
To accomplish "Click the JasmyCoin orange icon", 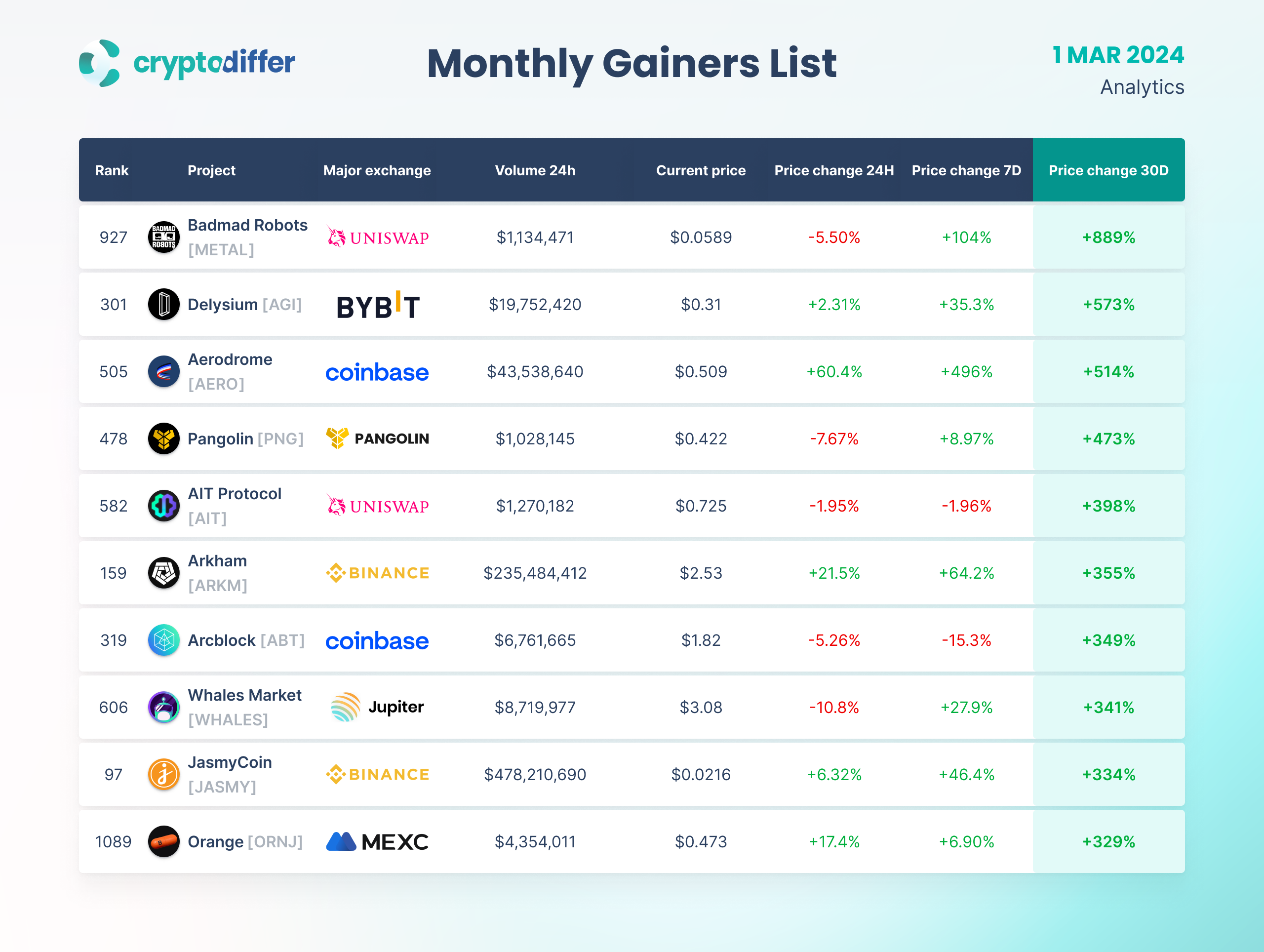I will (x=163, y=774).
